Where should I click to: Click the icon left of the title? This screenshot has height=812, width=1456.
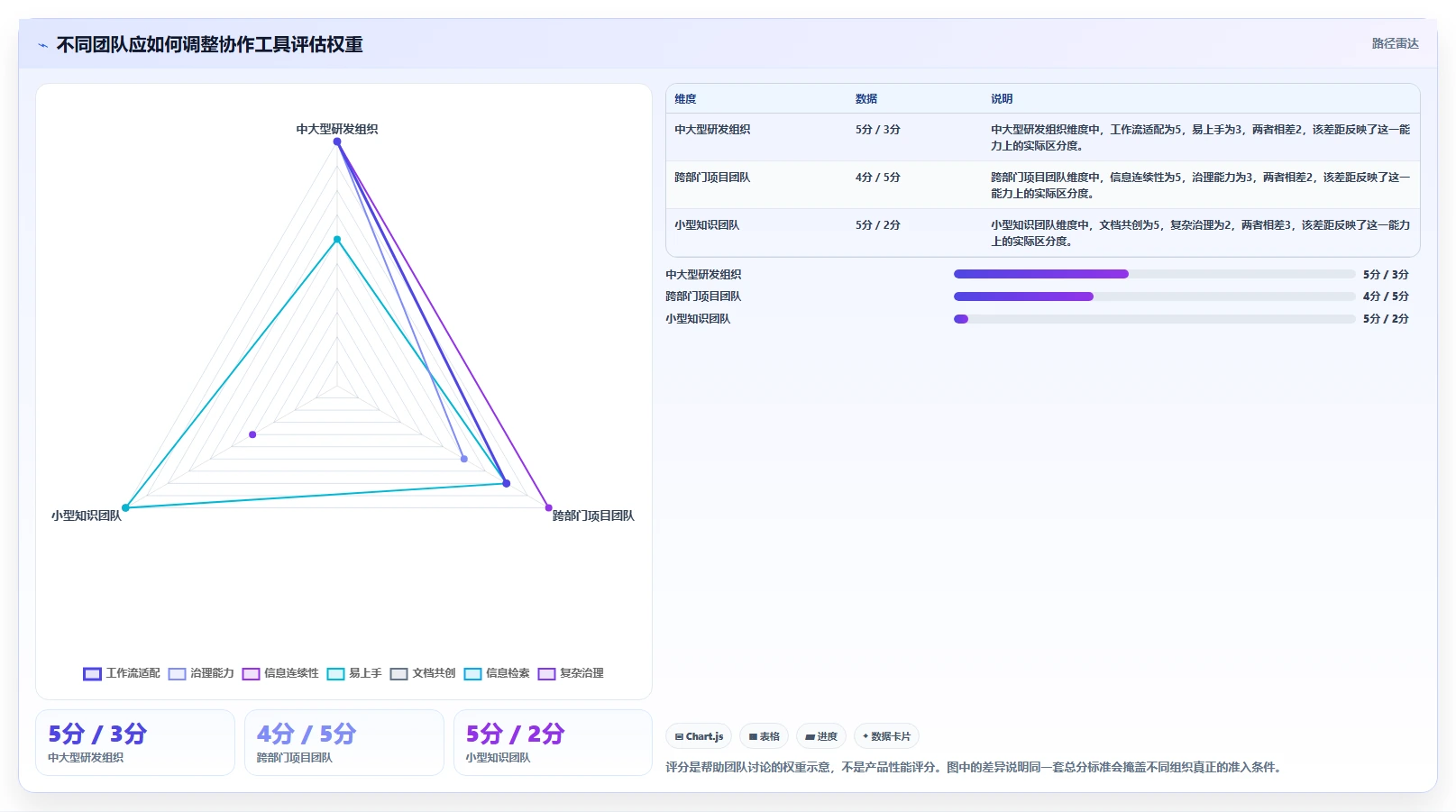[42, 45]
